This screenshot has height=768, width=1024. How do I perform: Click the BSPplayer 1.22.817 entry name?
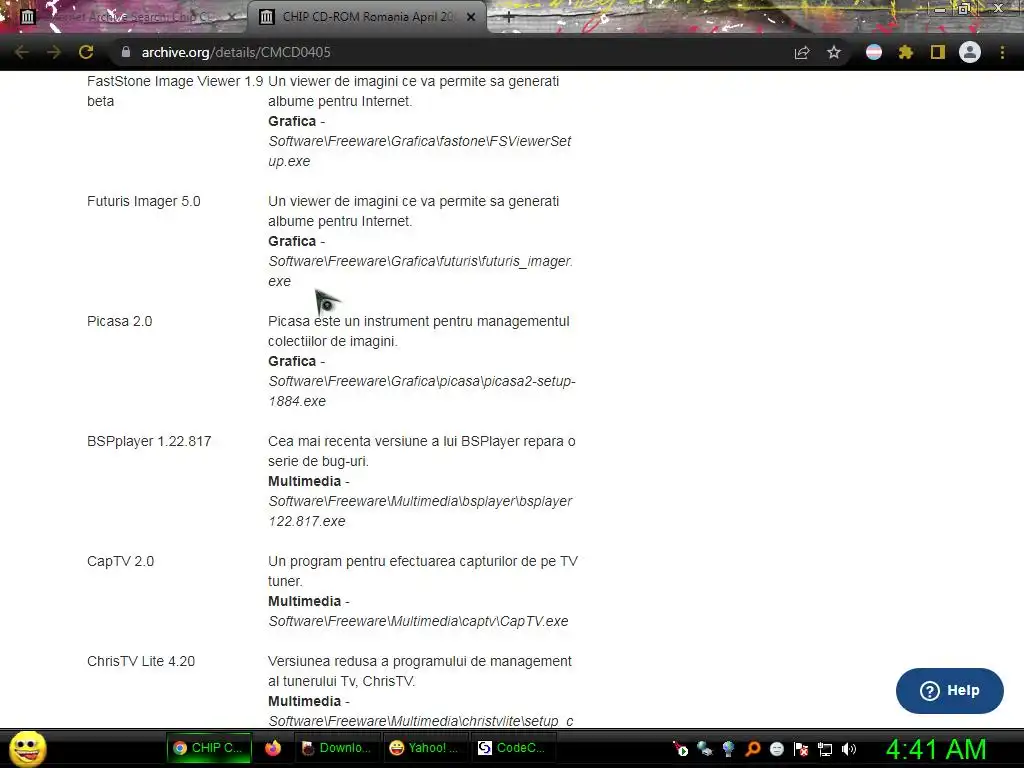(149, 441)
